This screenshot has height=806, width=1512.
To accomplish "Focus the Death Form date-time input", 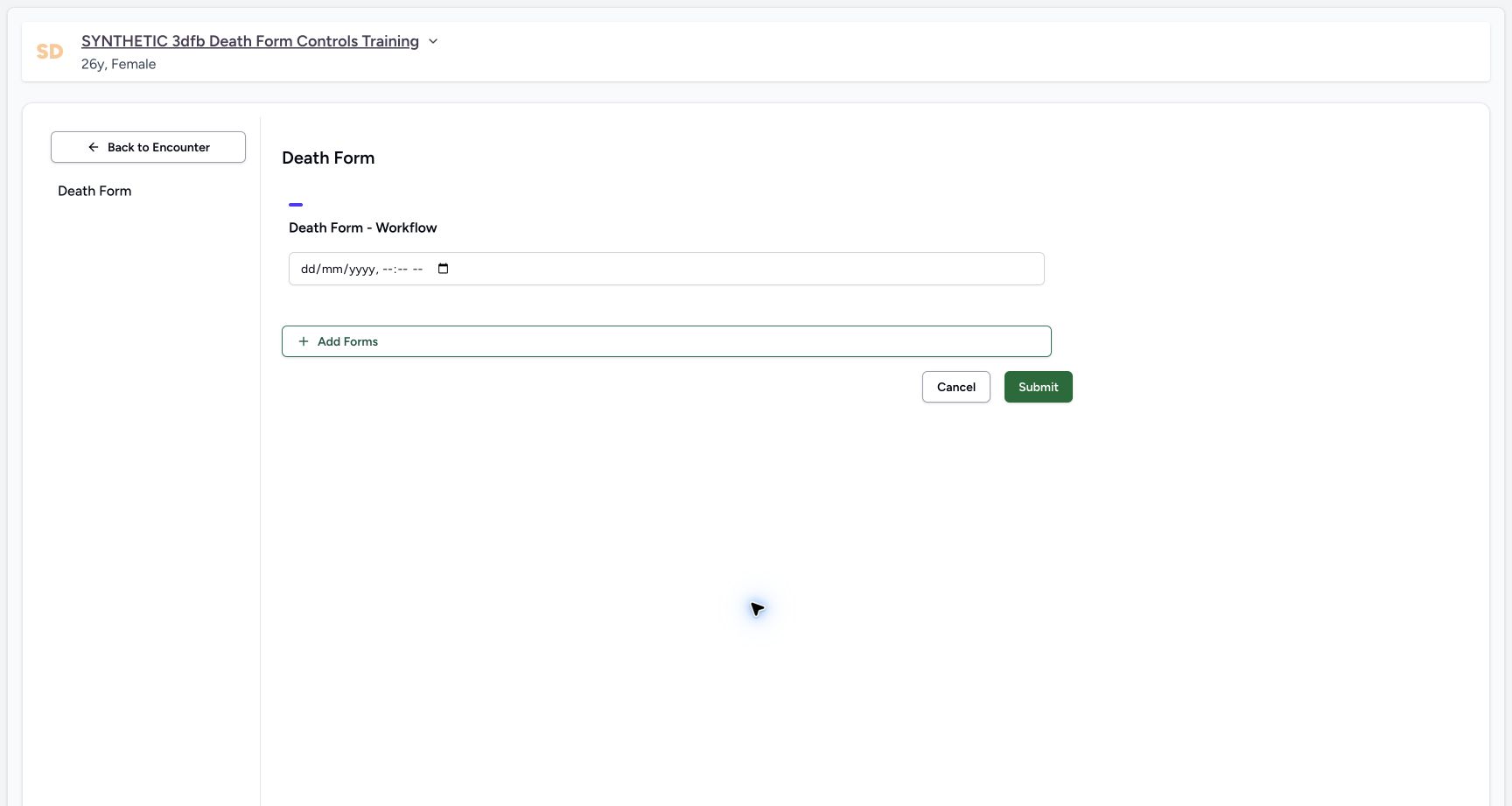I will [x=667, y=269].
